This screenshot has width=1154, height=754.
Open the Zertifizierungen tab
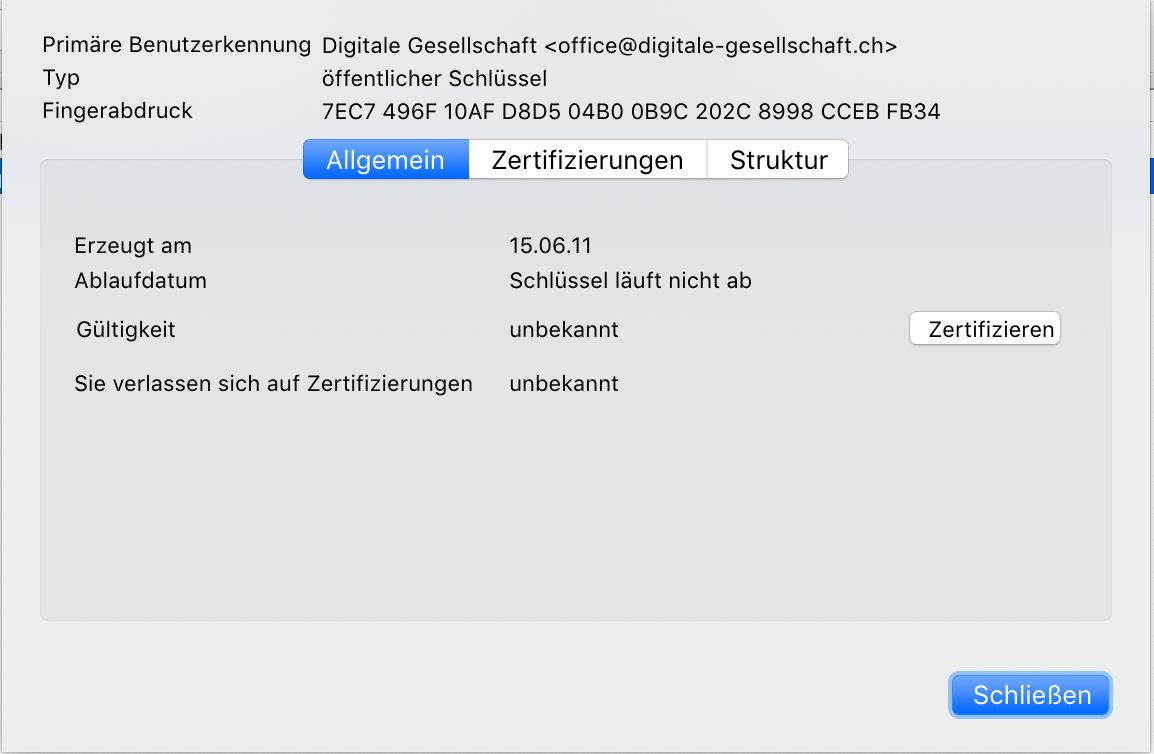(x=587, y=159)
